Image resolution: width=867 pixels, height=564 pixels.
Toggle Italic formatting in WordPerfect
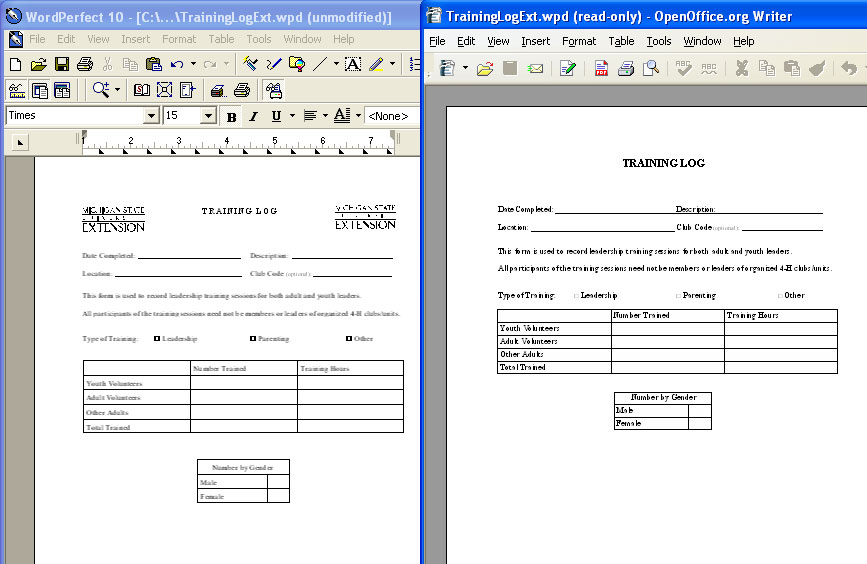tap(253, 116)
